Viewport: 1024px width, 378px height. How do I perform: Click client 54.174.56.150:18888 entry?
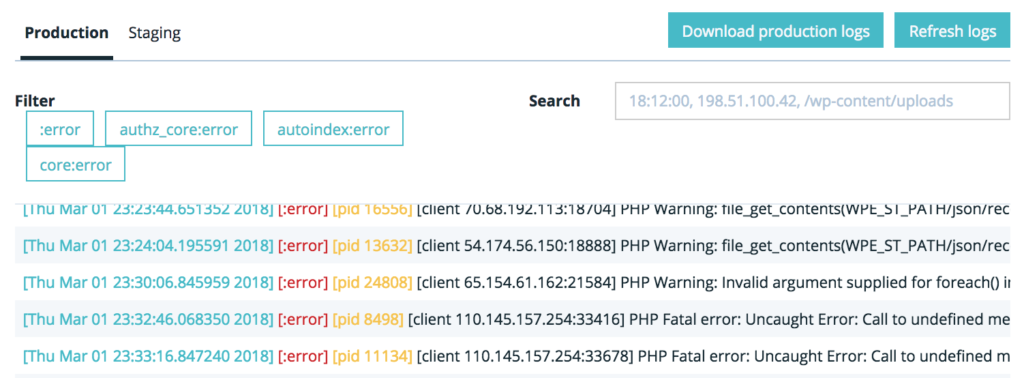point(517,245)
